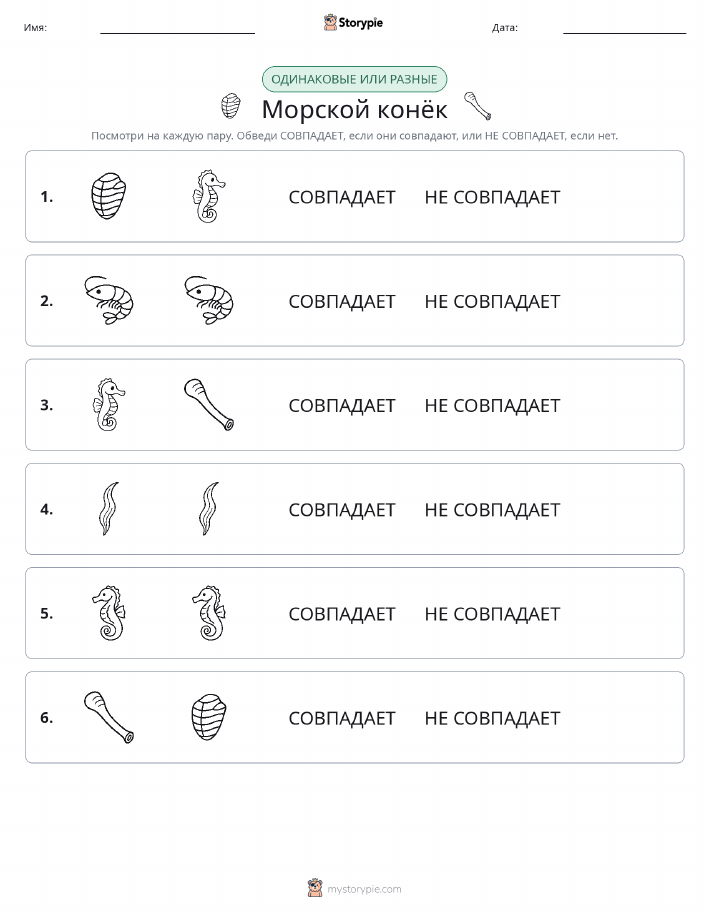Click the Имя name line field
709x917 pixels.
(177, 27)
